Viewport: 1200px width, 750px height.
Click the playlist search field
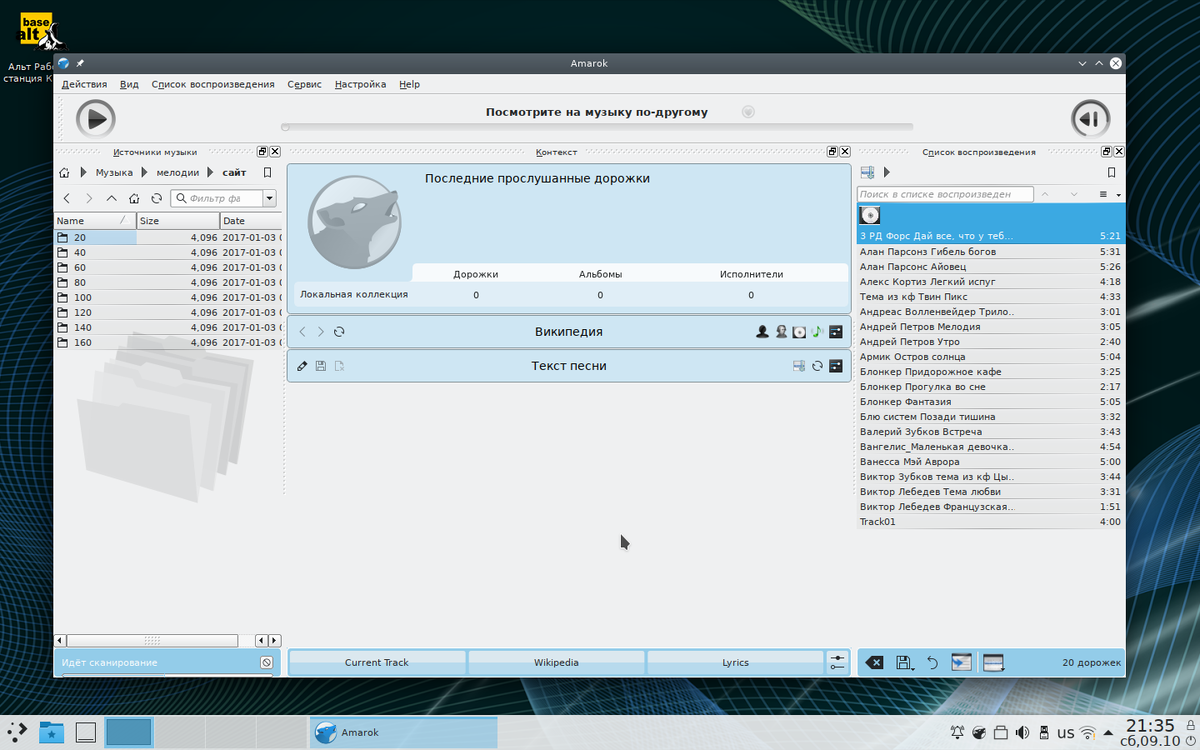tap(945, 194)
